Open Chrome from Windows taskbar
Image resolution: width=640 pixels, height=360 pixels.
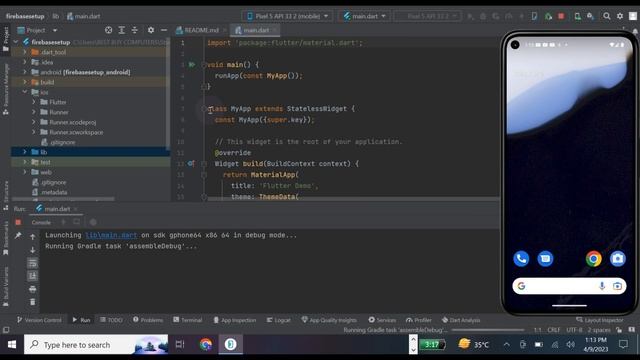click(x=206, y=345)
